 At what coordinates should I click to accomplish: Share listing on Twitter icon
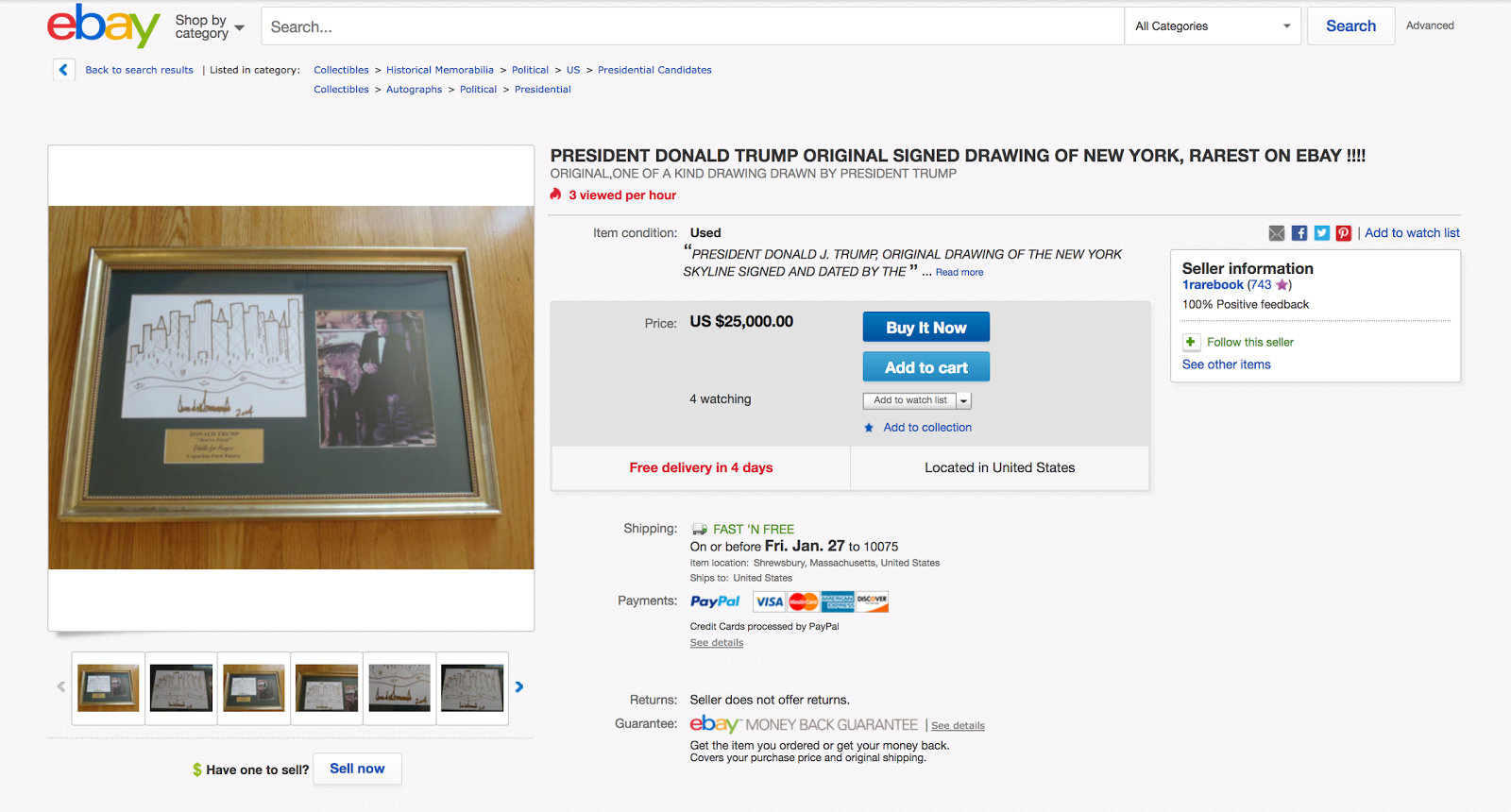tap(1322, 233)
